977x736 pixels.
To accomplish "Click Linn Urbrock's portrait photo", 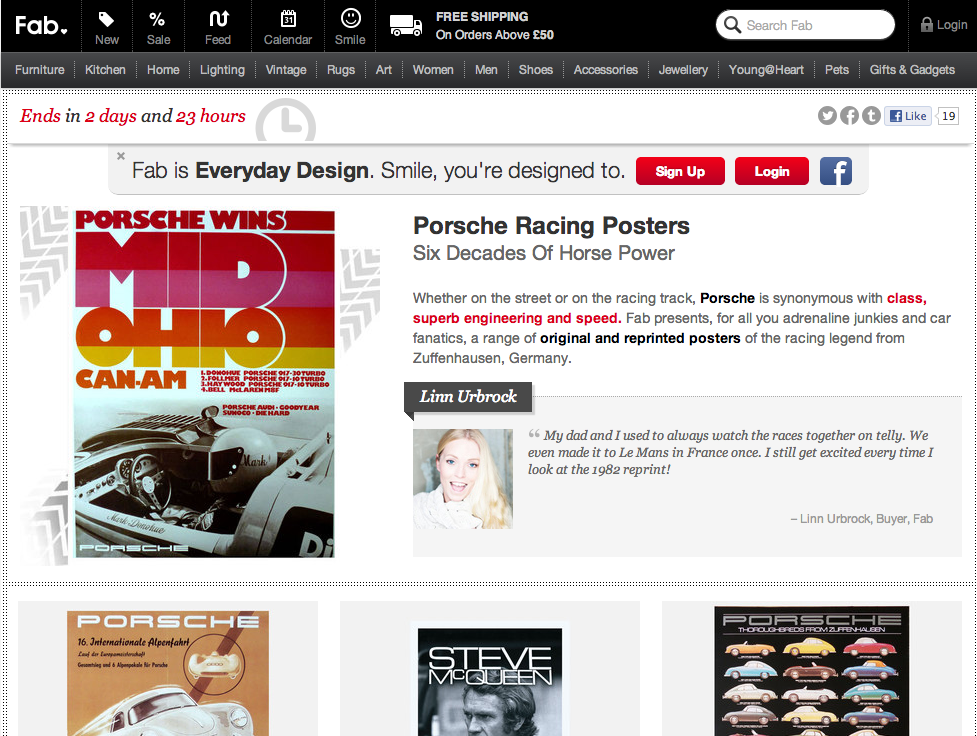I will (x=463, y=479).
